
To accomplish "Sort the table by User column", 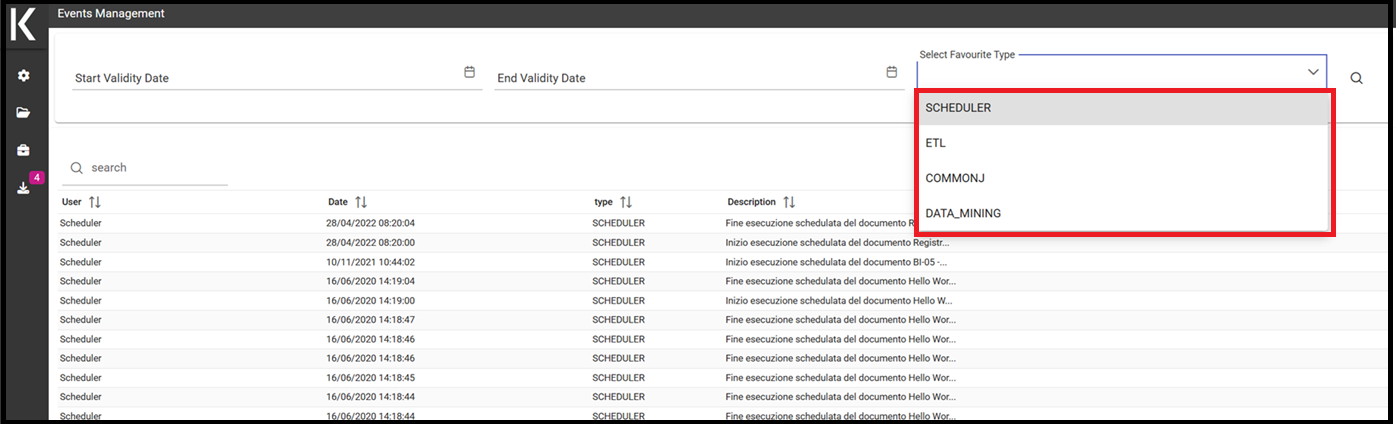I will [95, 202].
